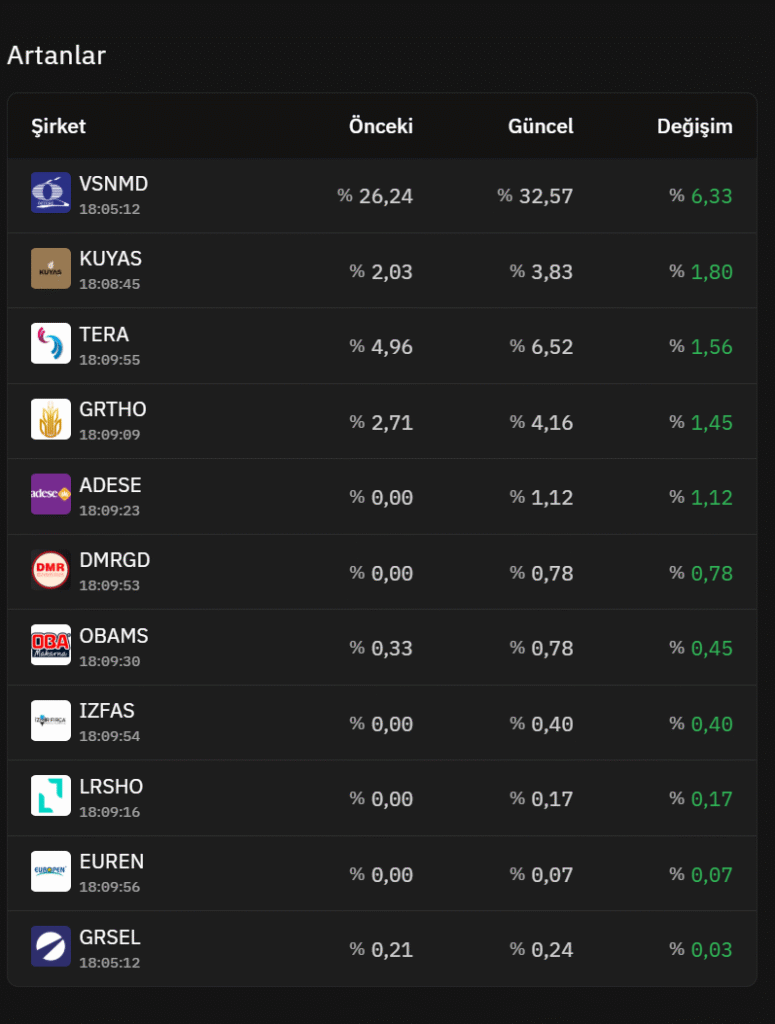The height and width of the screenshot is (1024, 775).
Task: Open the purple ADESE logo icon
Action: click(51, 494)
